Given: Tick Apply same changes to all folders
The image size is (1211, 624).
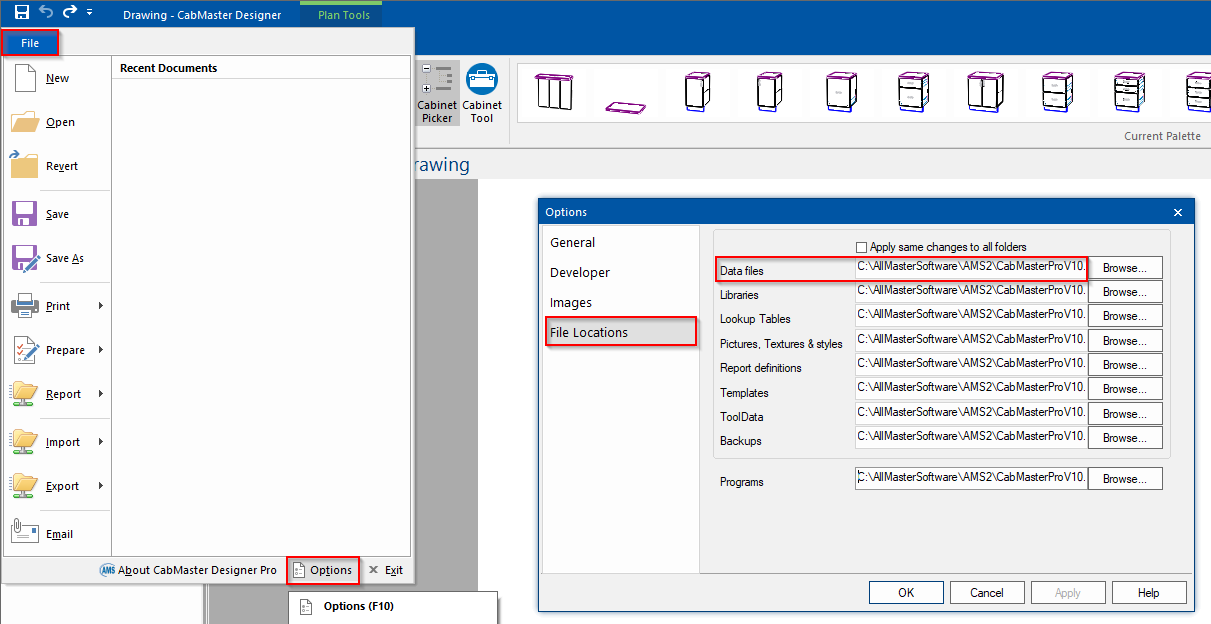Looking at the screenshot, I should [x=862, y=247].
